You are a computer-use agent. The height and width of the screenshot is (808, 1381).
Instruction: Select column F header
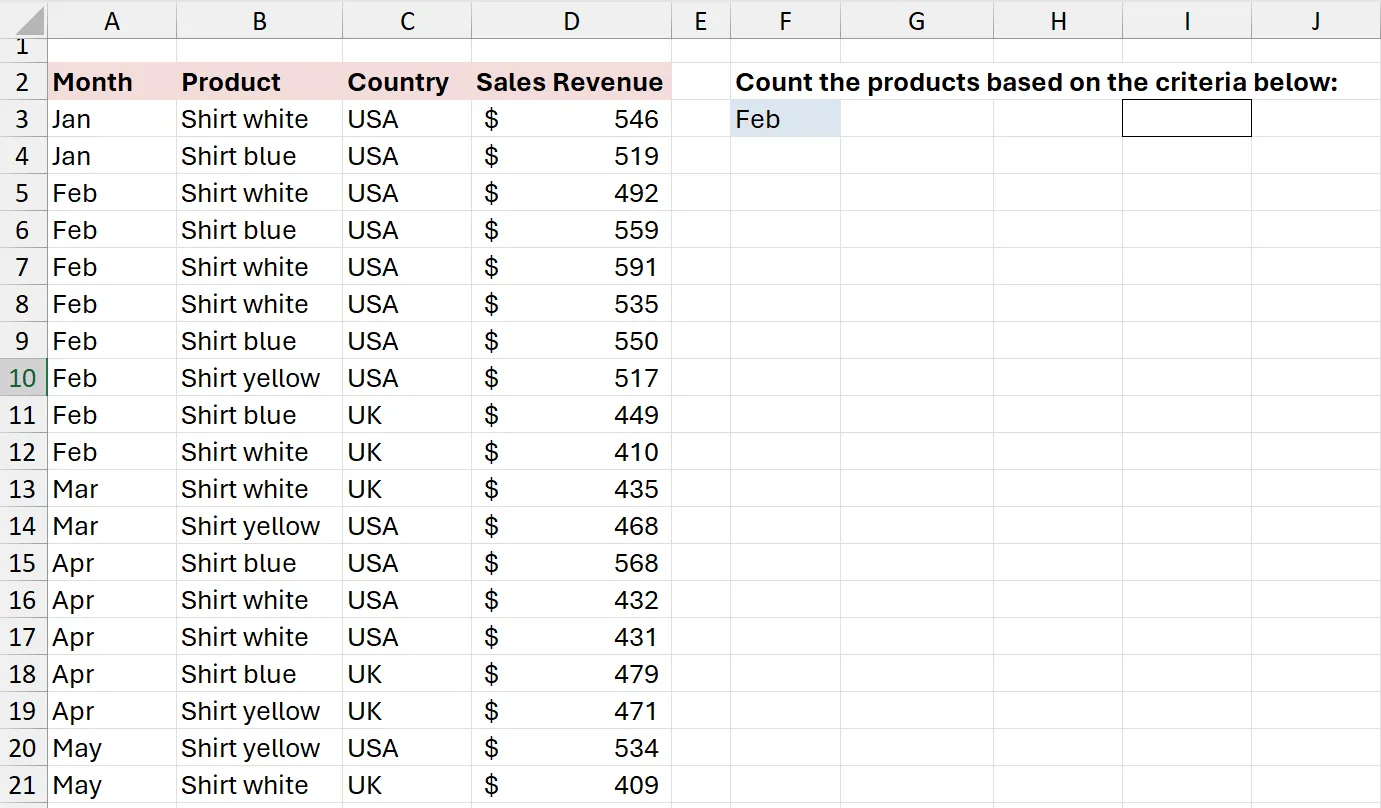click(785, 21)
